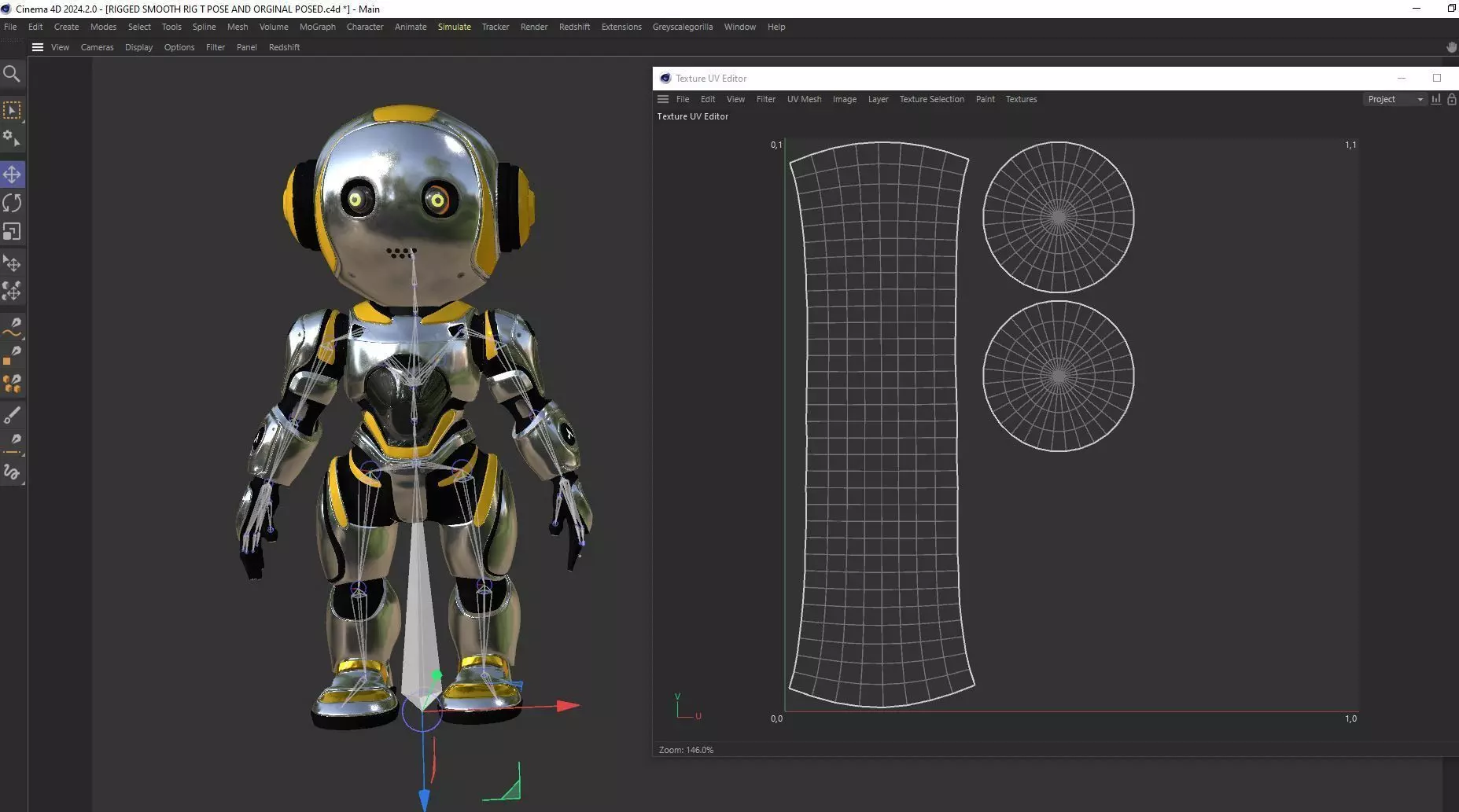Open the viewport hamburger menu icon
Image resolution: width=1459 pixels, height=812 pixels.
[37, 47]
